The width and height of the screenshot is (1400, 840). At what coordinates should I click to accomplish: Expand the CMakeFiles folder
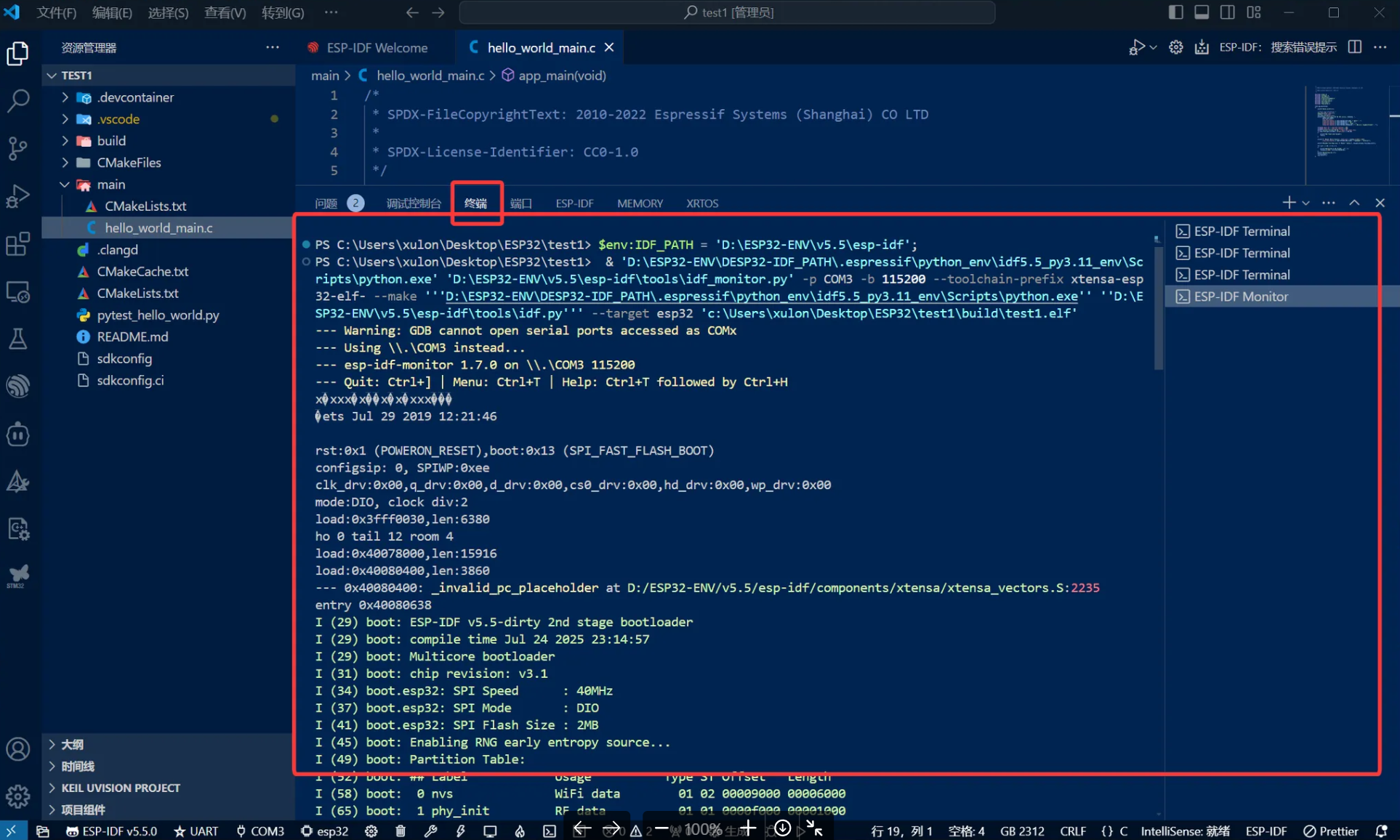pos(65,162)
